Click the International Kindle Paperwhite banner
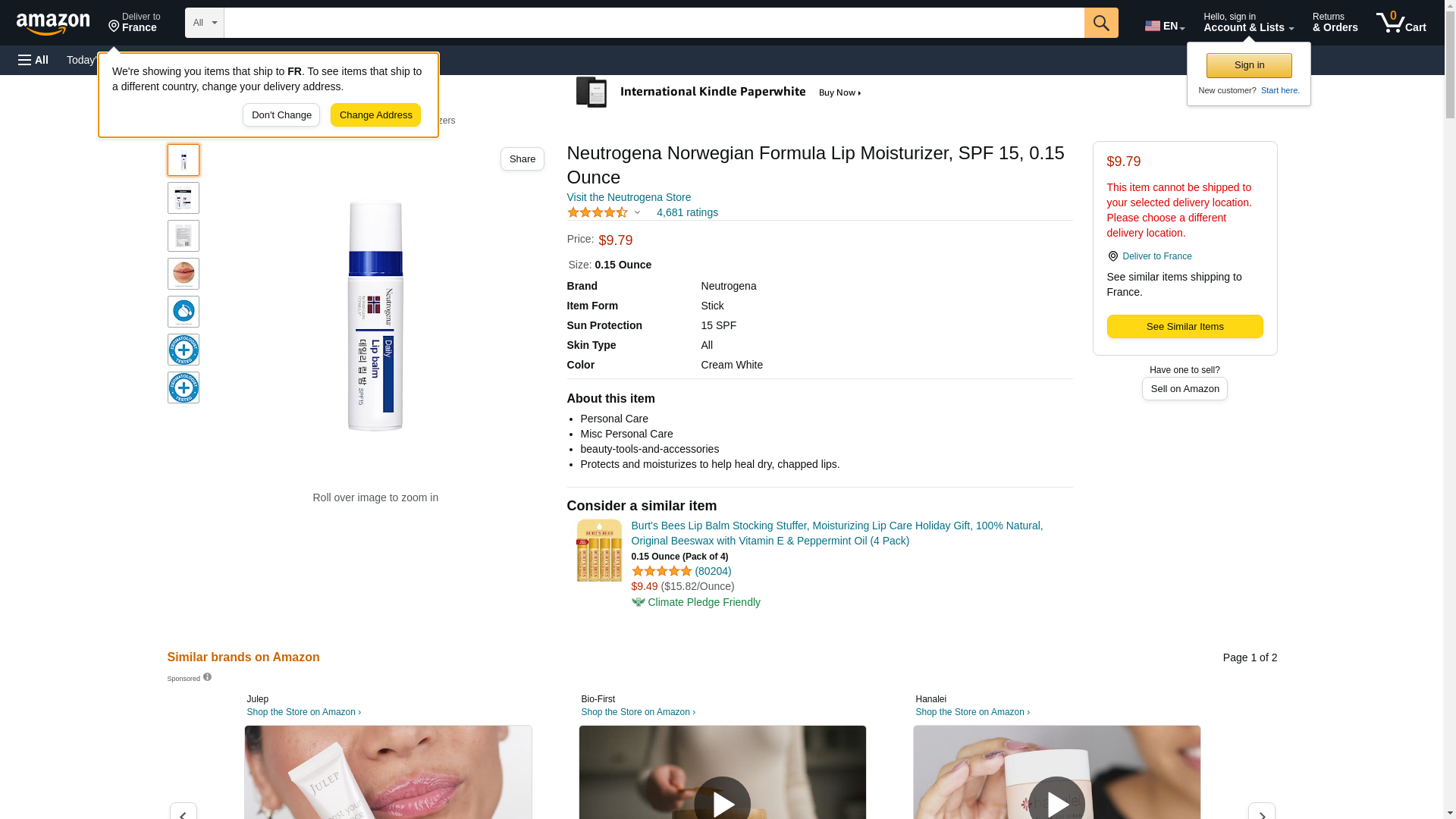The height and width of the screenshot is (819, 1456). pos(719,93)
